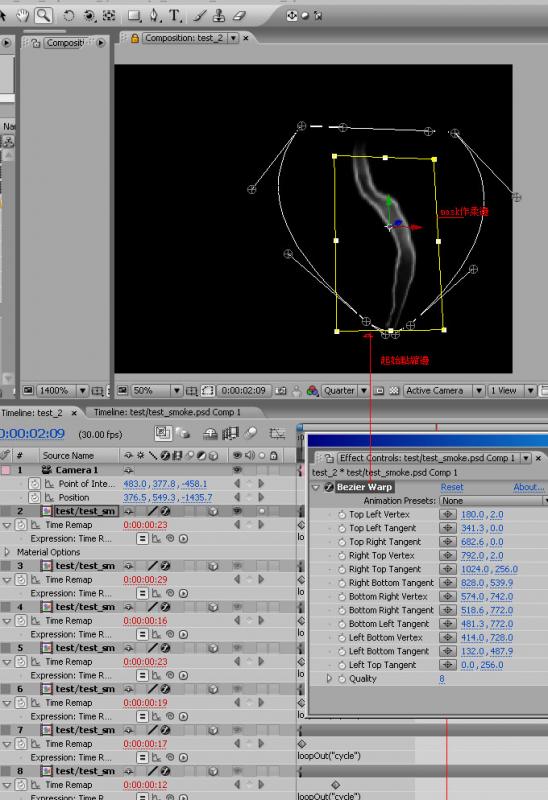Select the Hand tool
Image resolution: width=548 pixels, height=800 pixels.
22,15
